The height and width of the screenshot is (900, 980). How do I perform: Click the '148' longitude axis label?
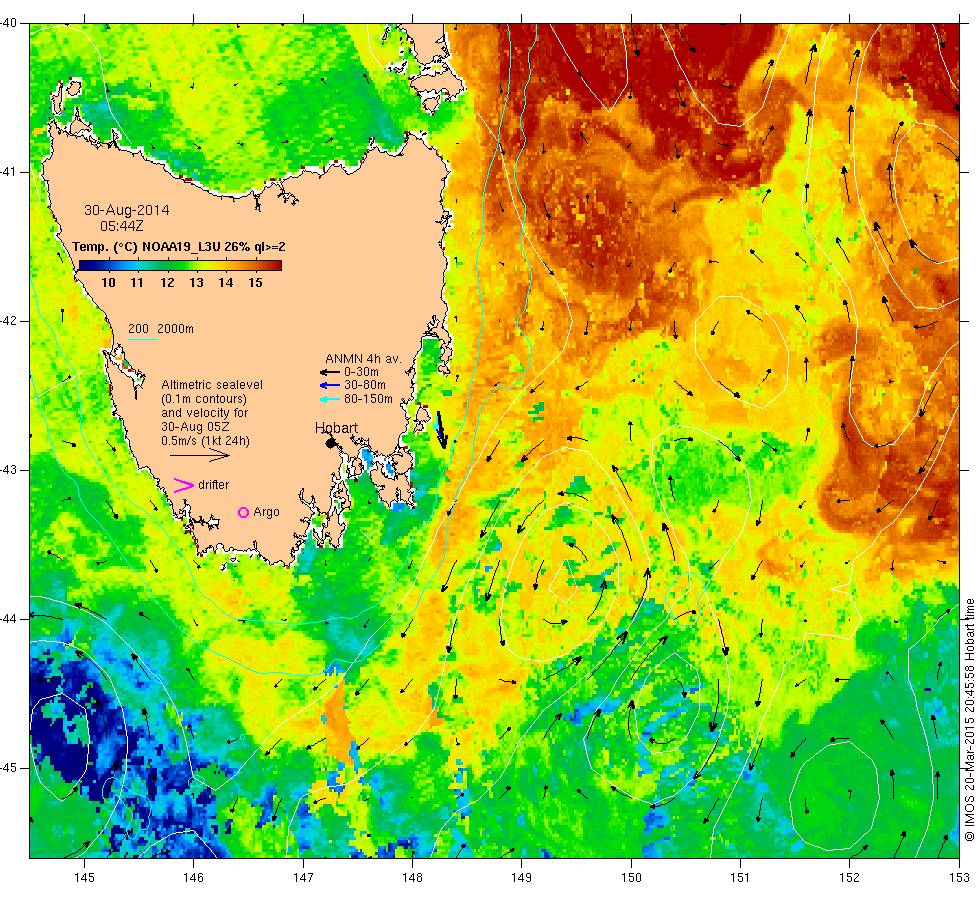[x=412, y=878]
